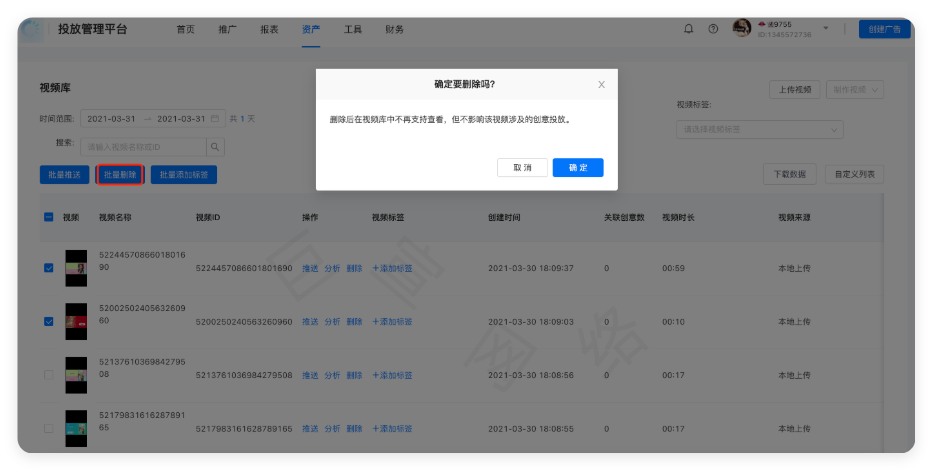Check the checkbox for video 5217983161628789165

(x=49, y=428)
